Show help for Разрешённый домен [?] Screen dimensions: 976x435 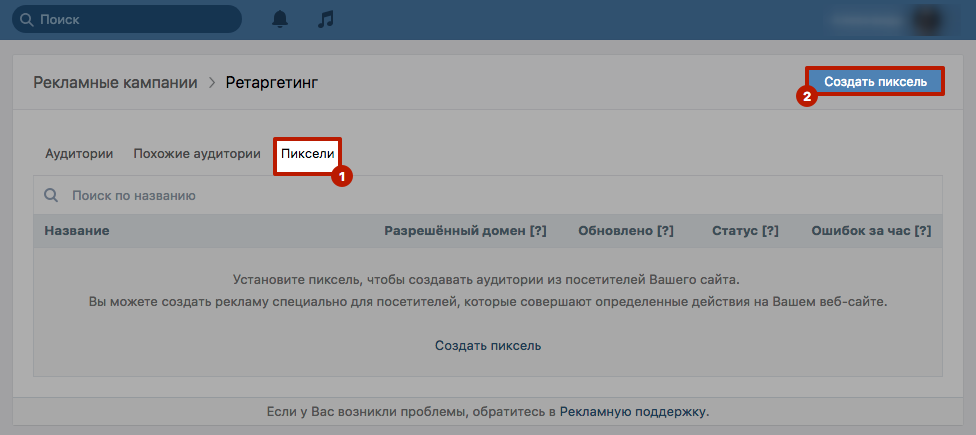coord(538,231)
